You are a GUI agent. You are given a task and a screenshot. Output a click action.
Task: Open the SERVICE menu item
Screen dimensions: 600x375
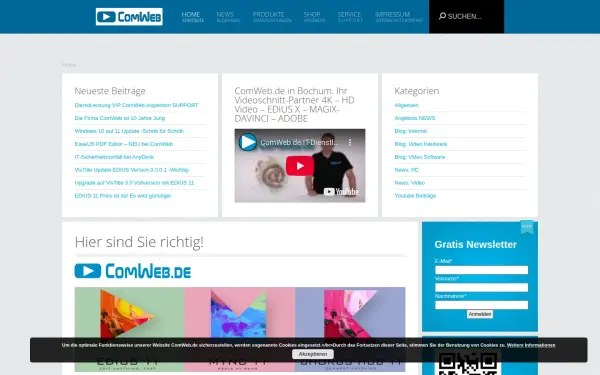[350, 17]
